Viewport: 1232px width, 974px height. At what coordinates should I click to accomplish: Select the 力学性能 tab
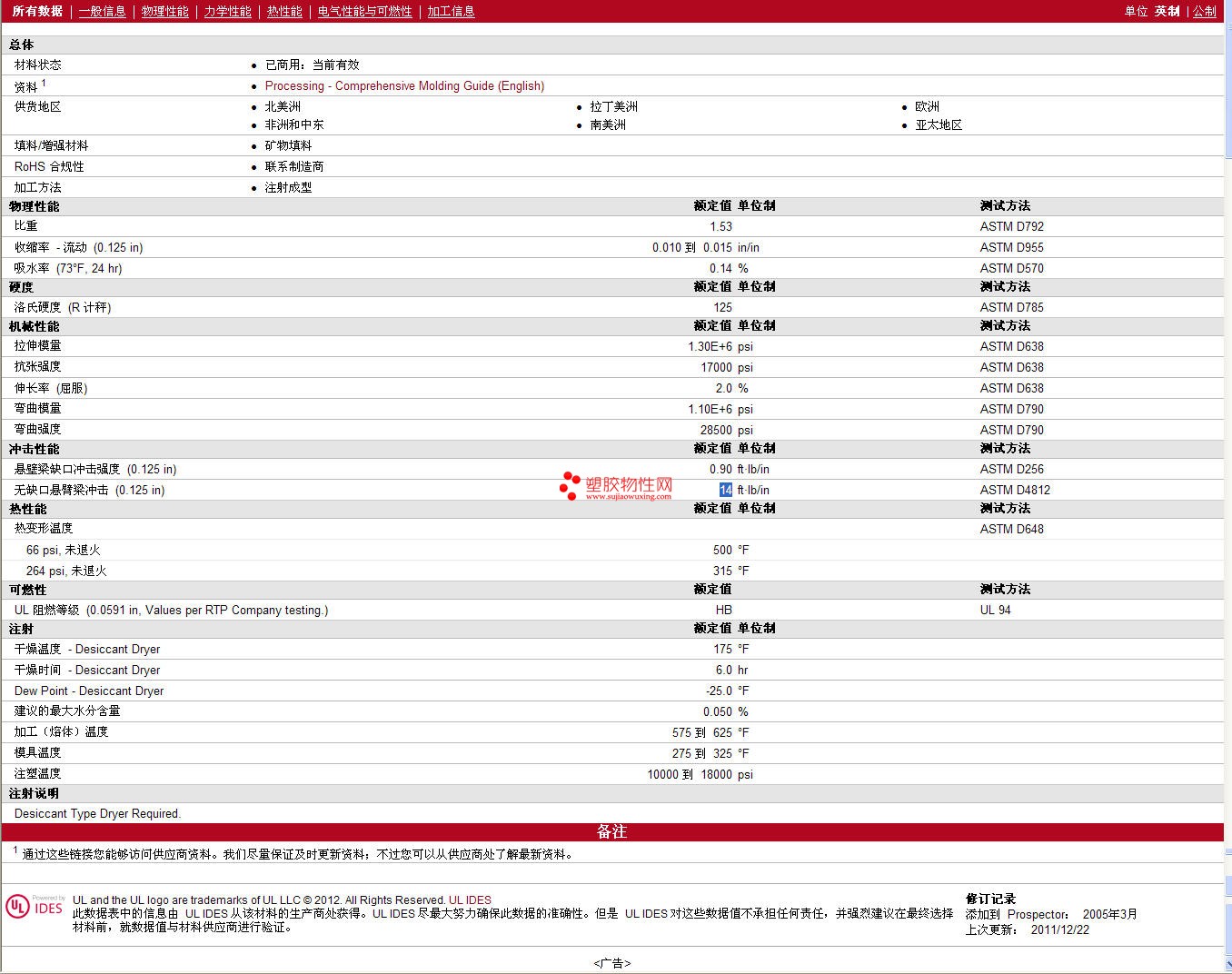227,11
